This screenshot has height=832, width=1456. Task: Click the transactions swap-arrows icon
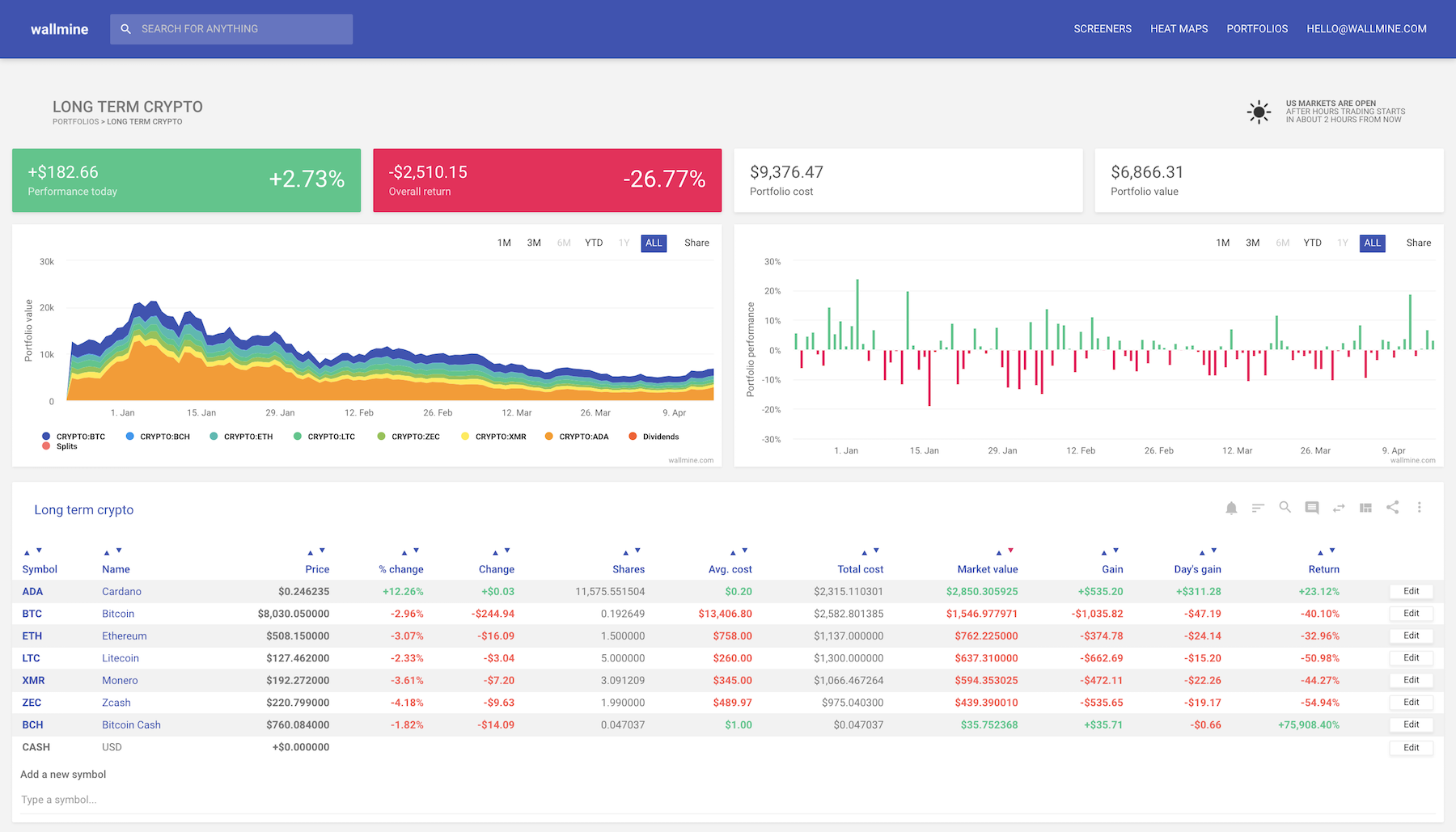point(1339,508)
